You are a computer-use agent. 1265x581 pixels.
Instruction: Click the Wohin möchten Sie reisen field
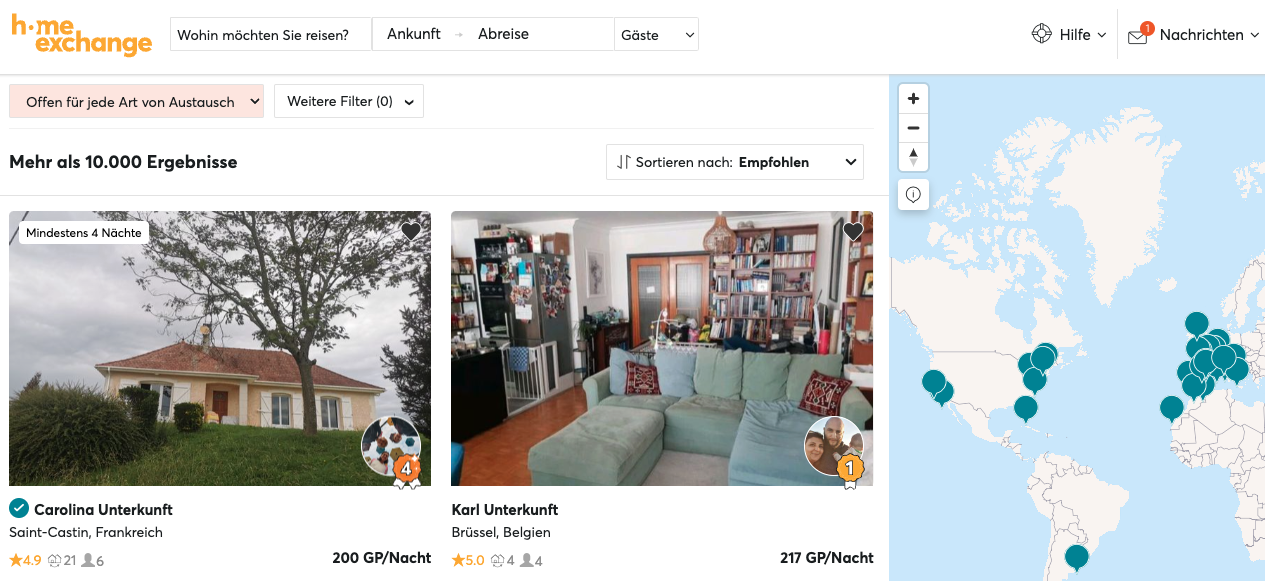(270, 35)
